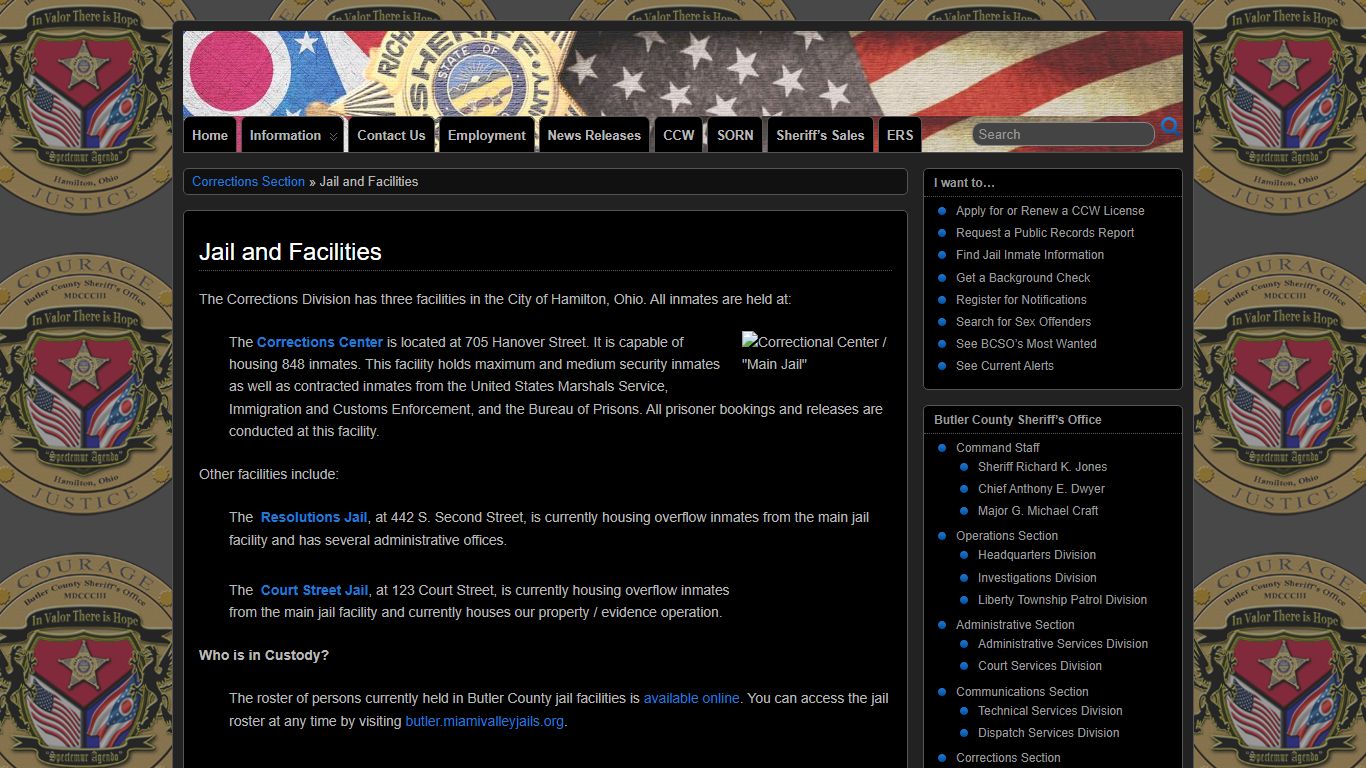Image resolution: width=1366 pixels, height=768 pixels.
Task: Go to the Employment menu item
Action: click(487, 135)
